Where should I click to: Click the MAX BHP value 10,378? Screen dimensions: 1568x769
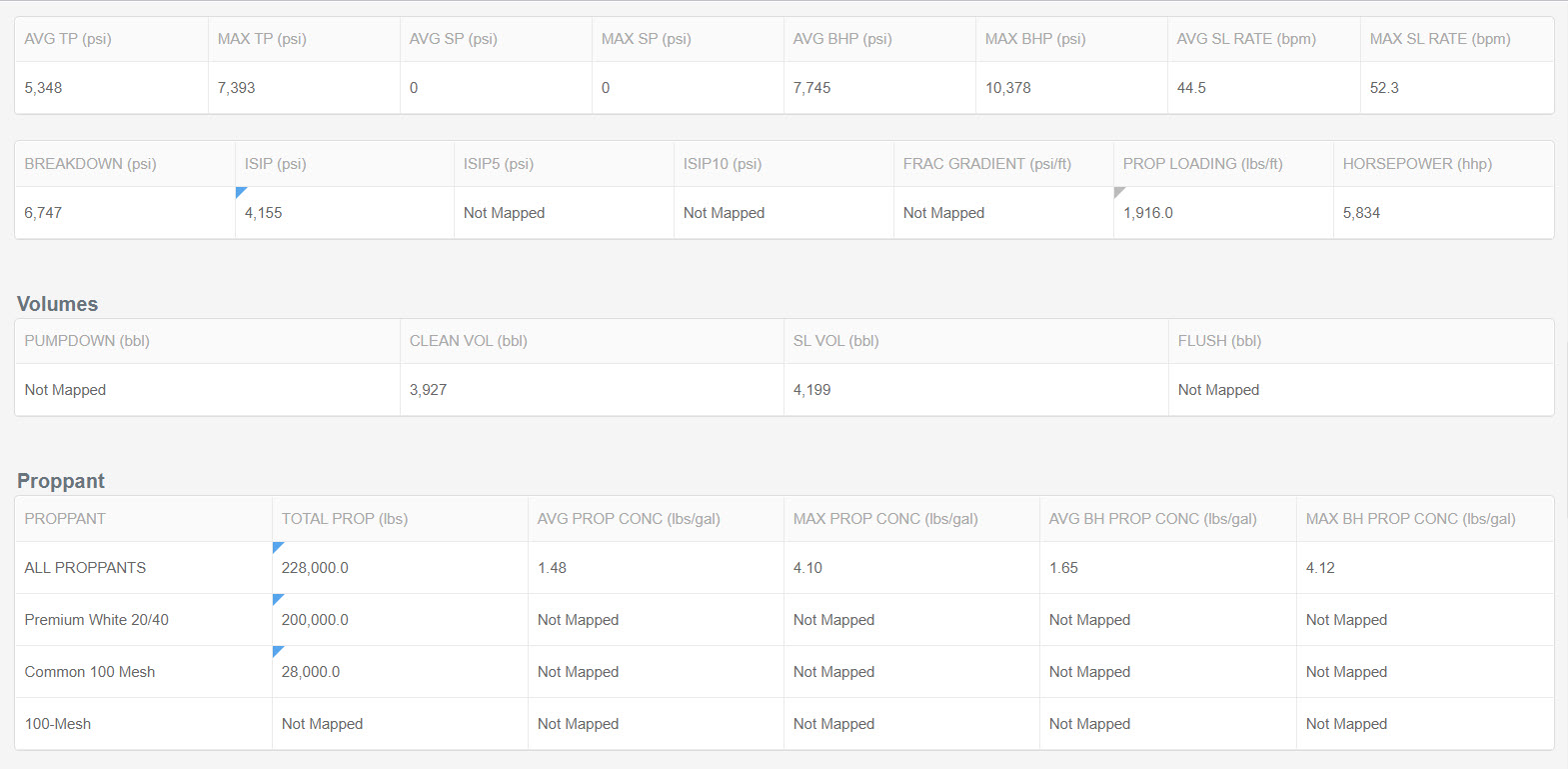(x=1008, y=88)
